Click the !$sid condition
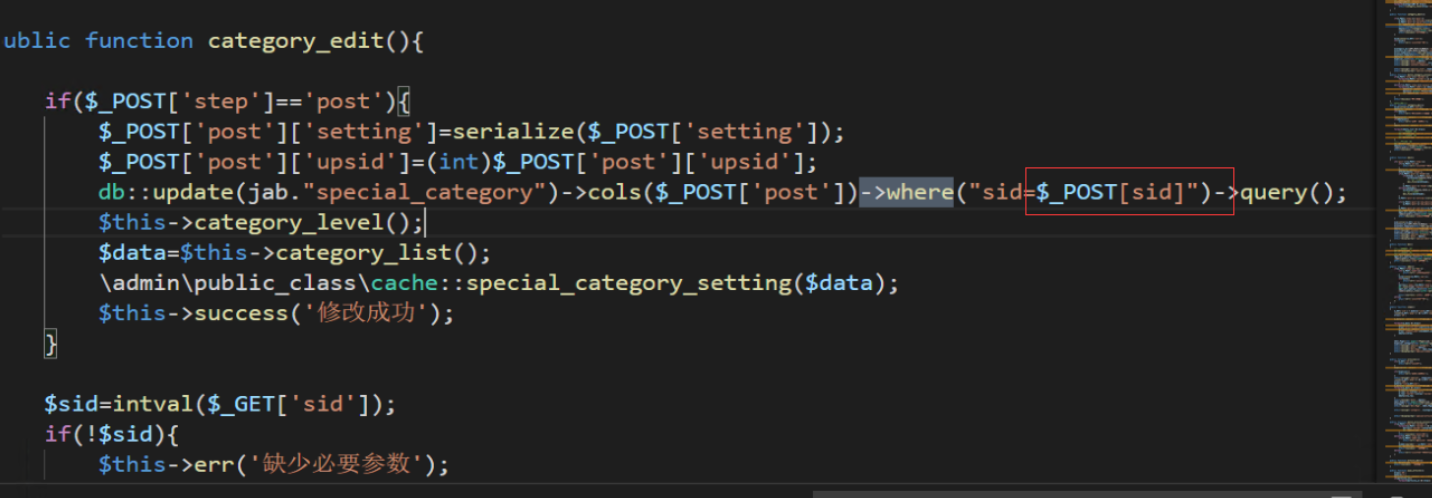The image size is (1432, 498). coord(119,434)
